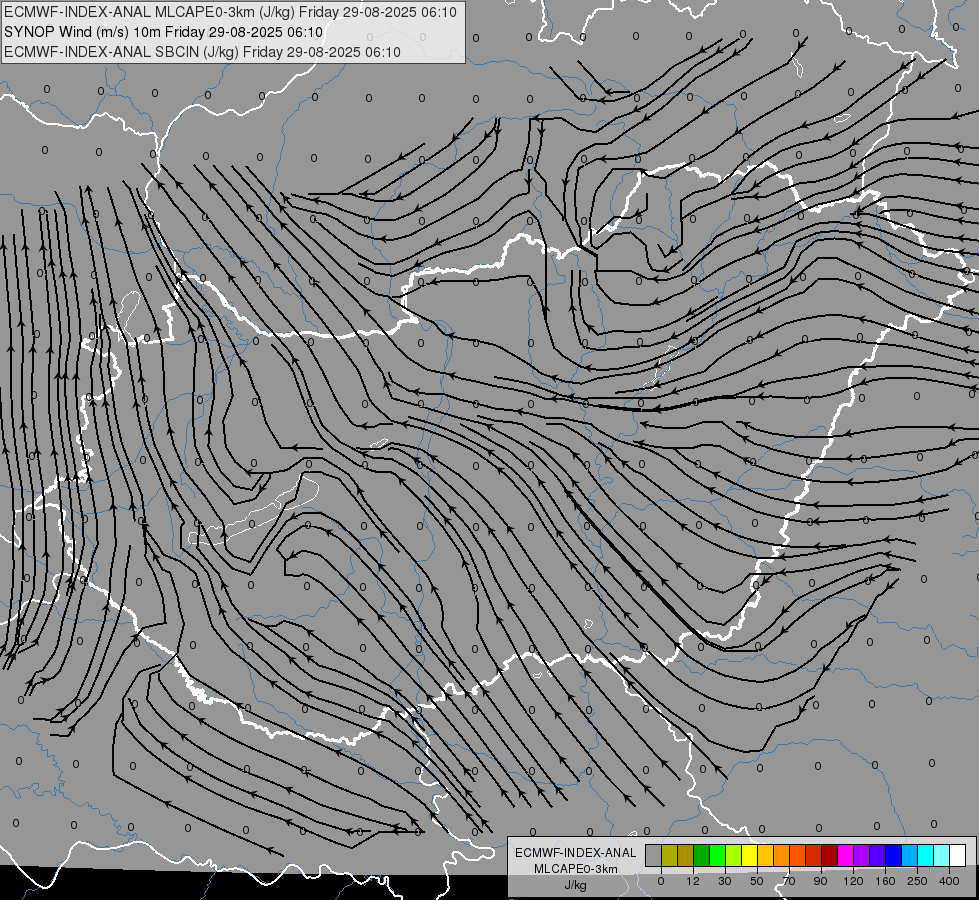Select the 'SYNOP Wind (m/s) 10m' title line
This screenshot has height=900, width=979.
[164, 32]
